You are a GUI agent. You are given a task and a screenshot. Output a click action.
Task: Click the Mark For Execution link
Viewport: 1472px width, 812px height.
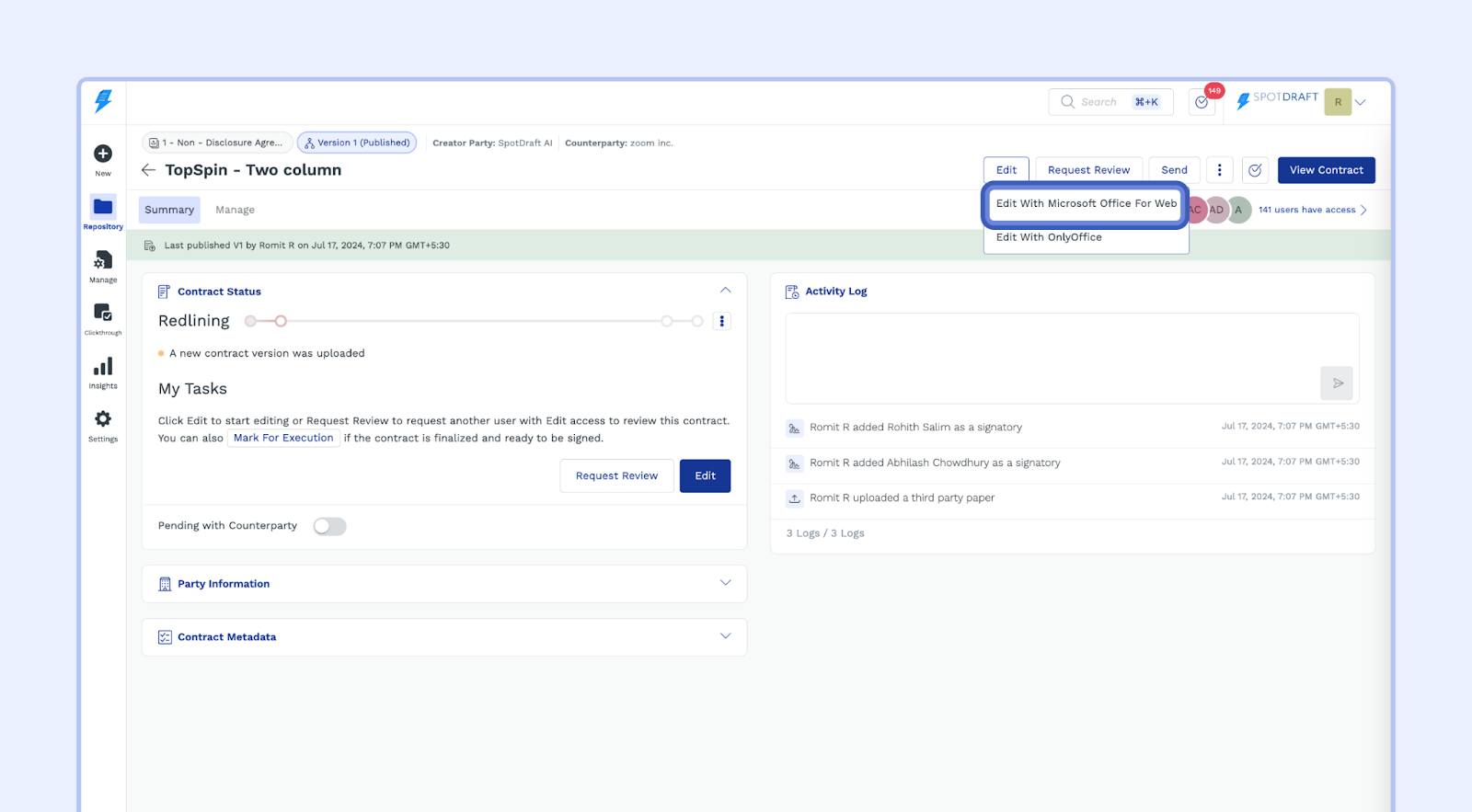click(x=283, y=438)
